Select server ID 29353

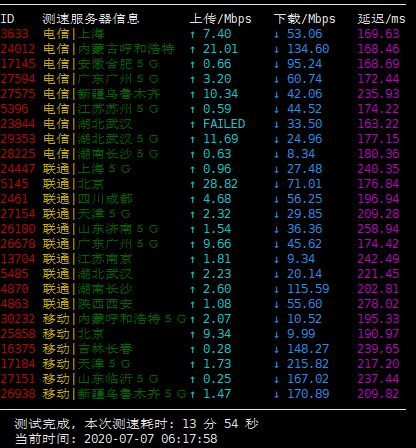[x=18, y=139]
